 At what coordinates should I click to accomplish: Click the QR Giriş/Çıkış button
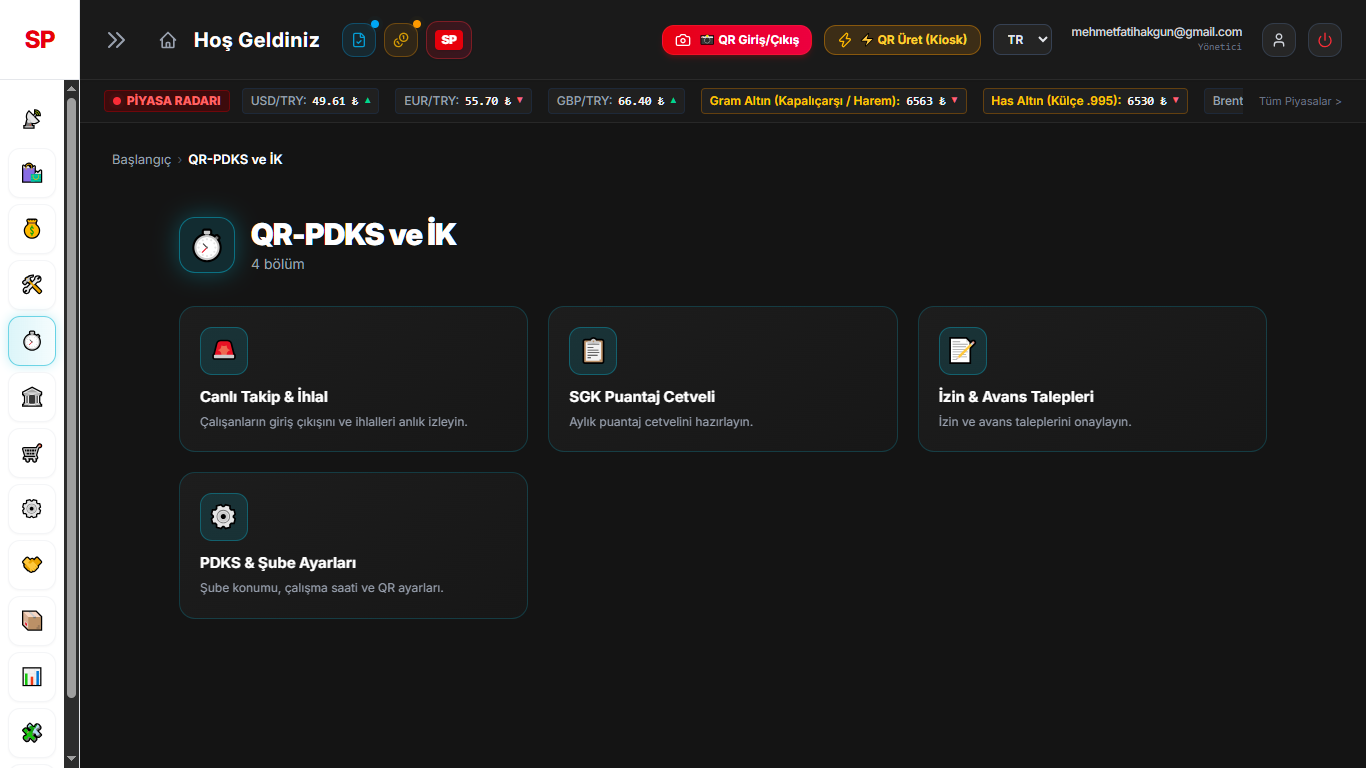tap(737, 40)
